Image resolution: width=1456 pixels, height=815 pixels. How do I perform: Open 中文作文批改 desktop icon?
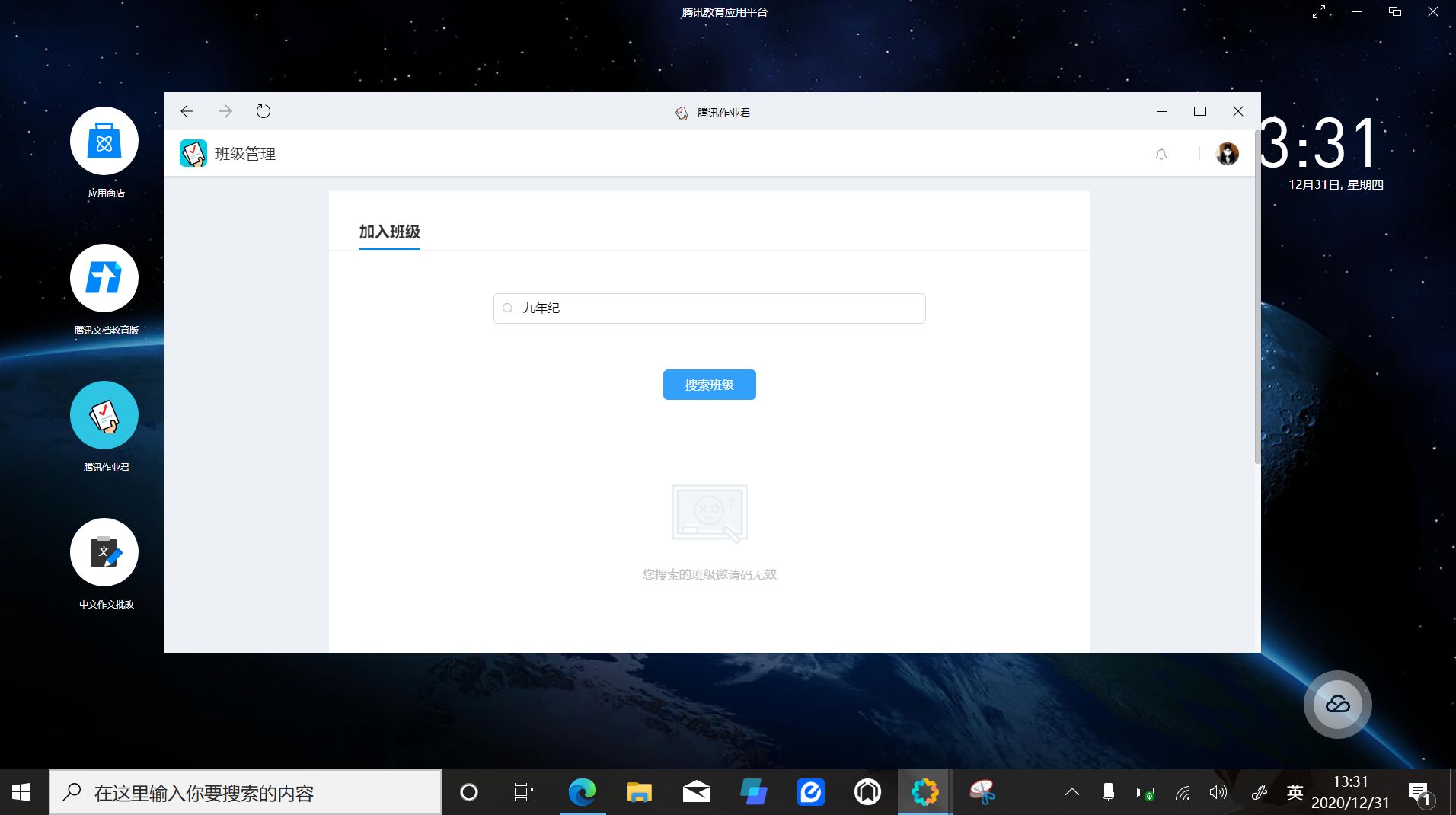click(104, 553)
